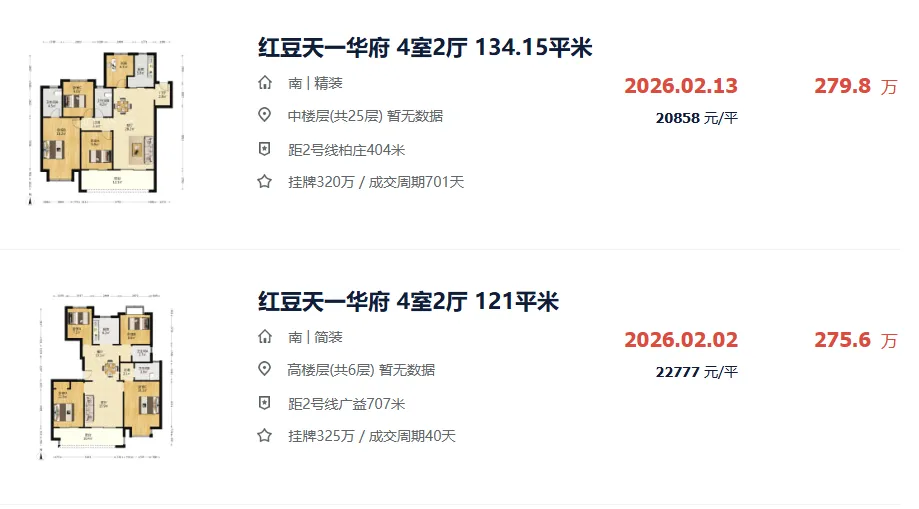Viewport: 919px width, 509px height.
Task: Click location pin icon beside 中楼层(共25层)
Action: (265, 116)
